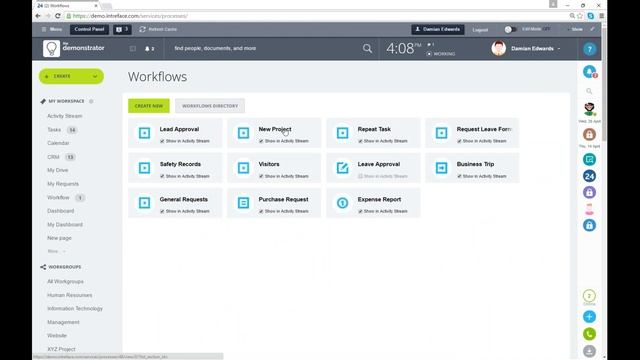
Task: Open the Business Trip workflow icon
Action: click(x=441, y=168)
